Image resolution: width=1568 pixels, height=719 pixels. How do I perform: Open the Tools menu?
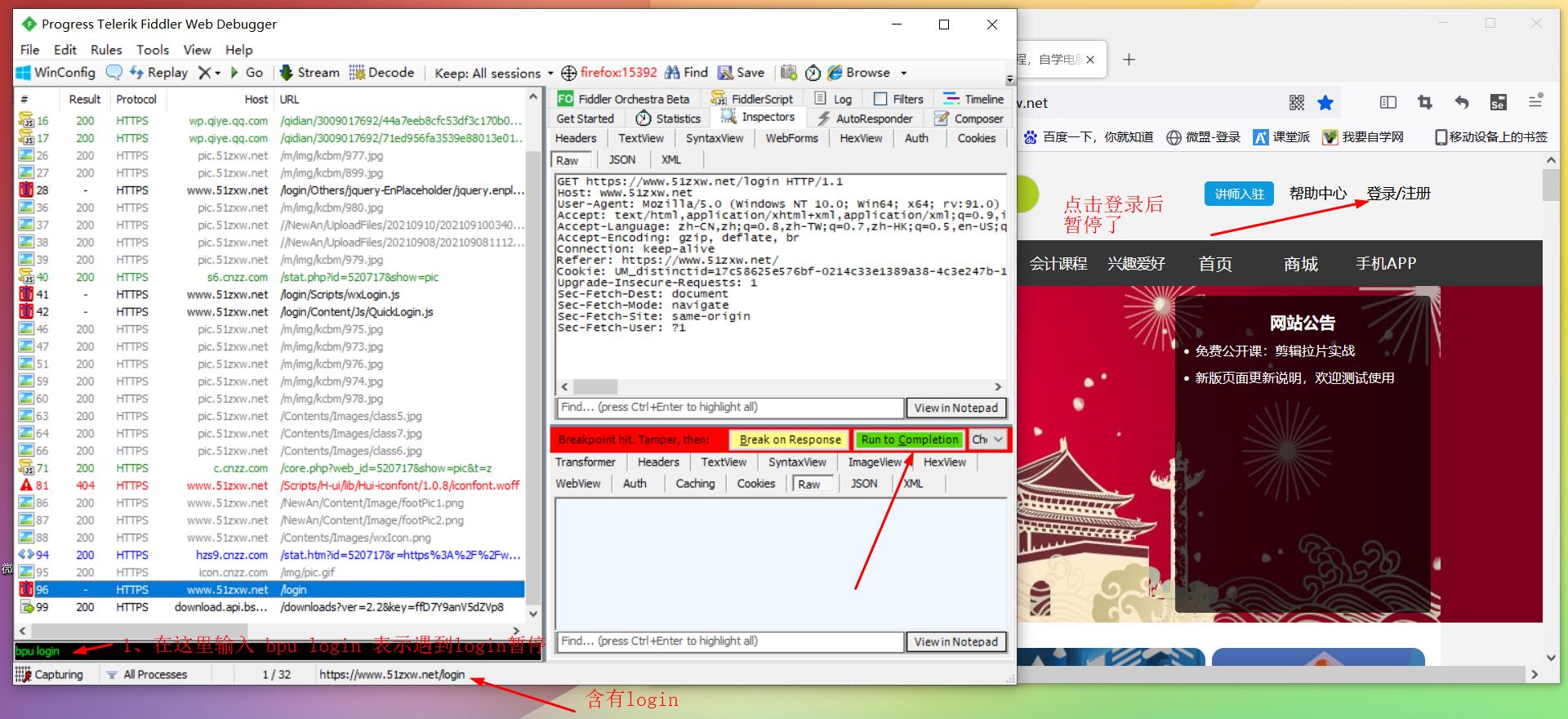pyautogui.click(x=153, y=49)
